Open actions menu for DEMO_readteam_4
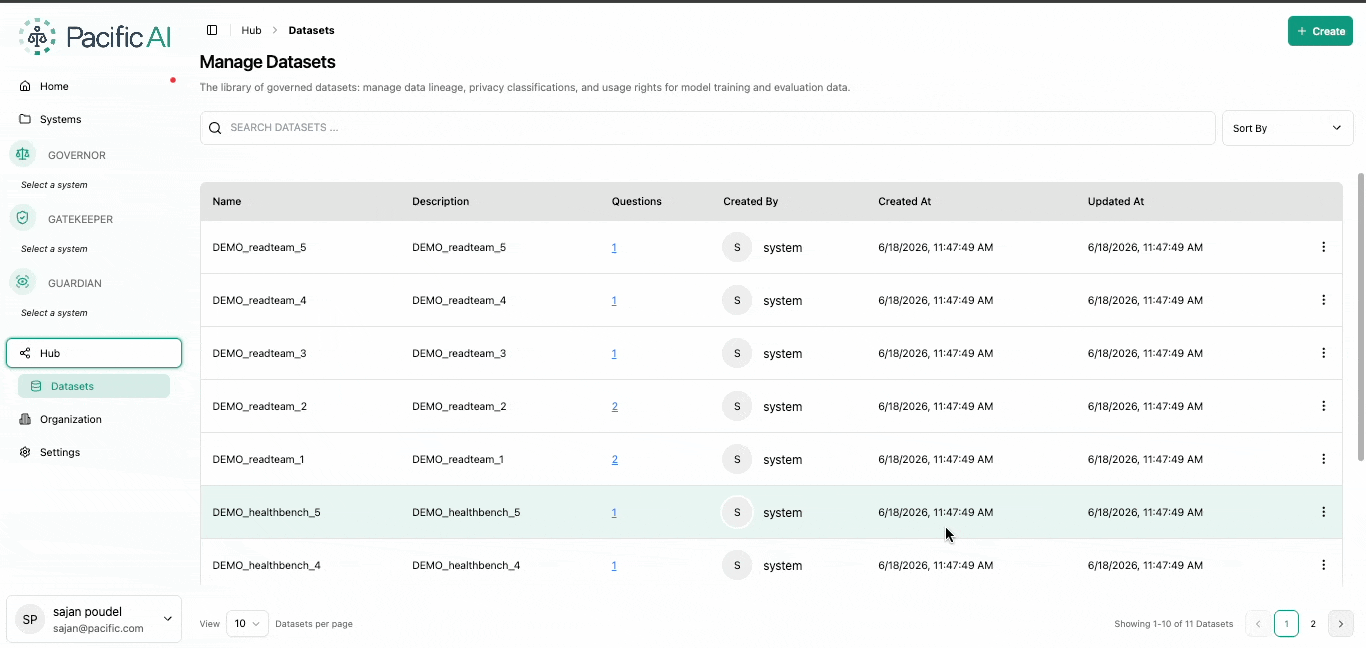1366x648 pixels. tap(1323, 300)
